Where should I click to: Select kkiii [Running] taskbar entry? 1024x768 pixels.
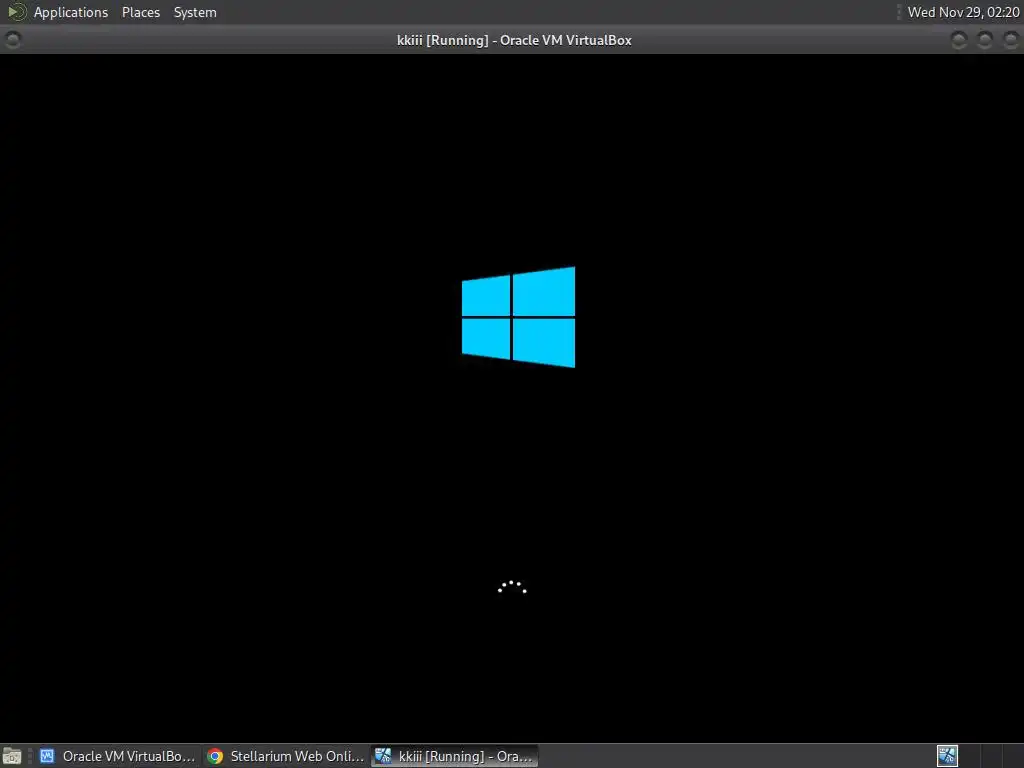coord(455,756)
